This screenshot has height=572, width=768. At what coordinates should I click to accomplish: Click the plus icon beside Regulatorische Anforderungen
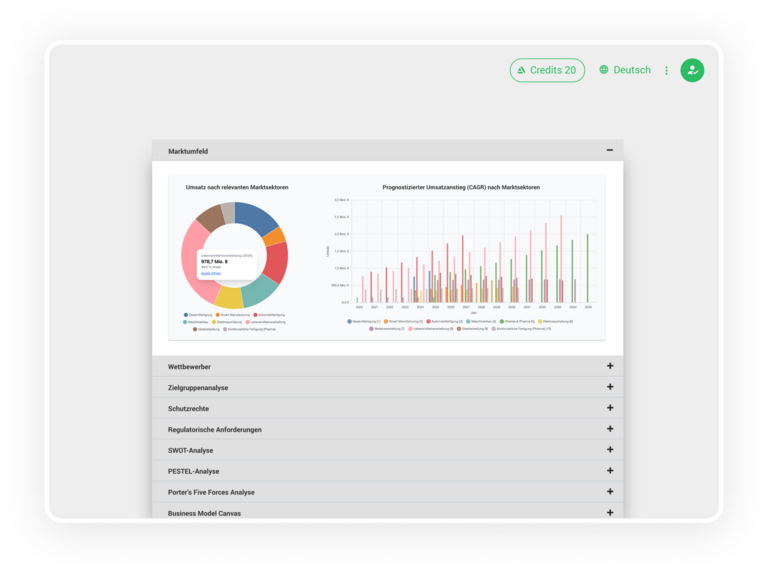[x=610, y=429]
